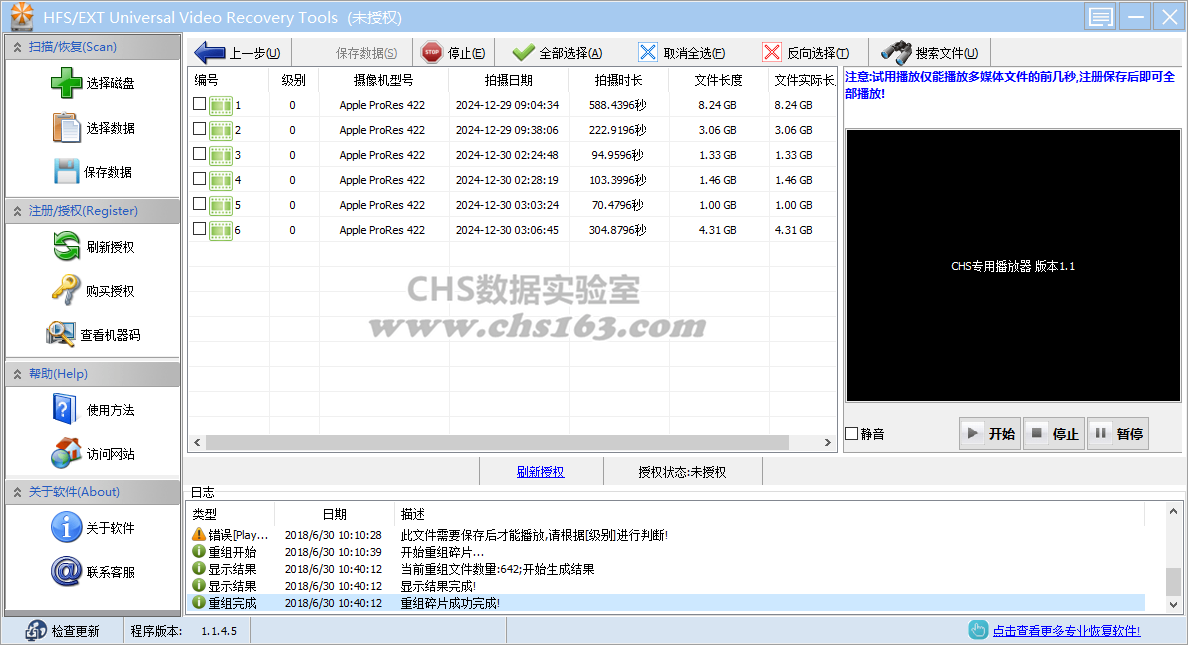Click the film icon of file row 6
1188x645 pixels.
point(220,230)
